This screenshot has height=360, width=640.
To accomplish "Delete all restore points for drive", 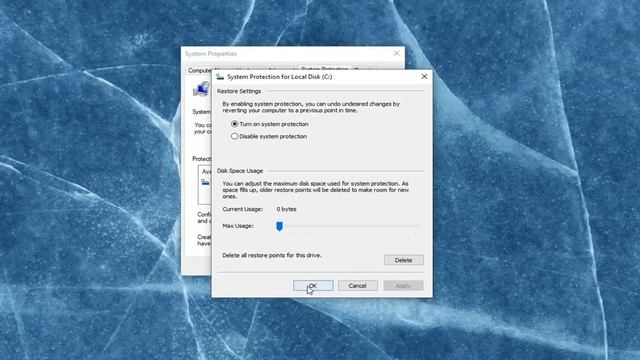I will click(x=403, y=260).
